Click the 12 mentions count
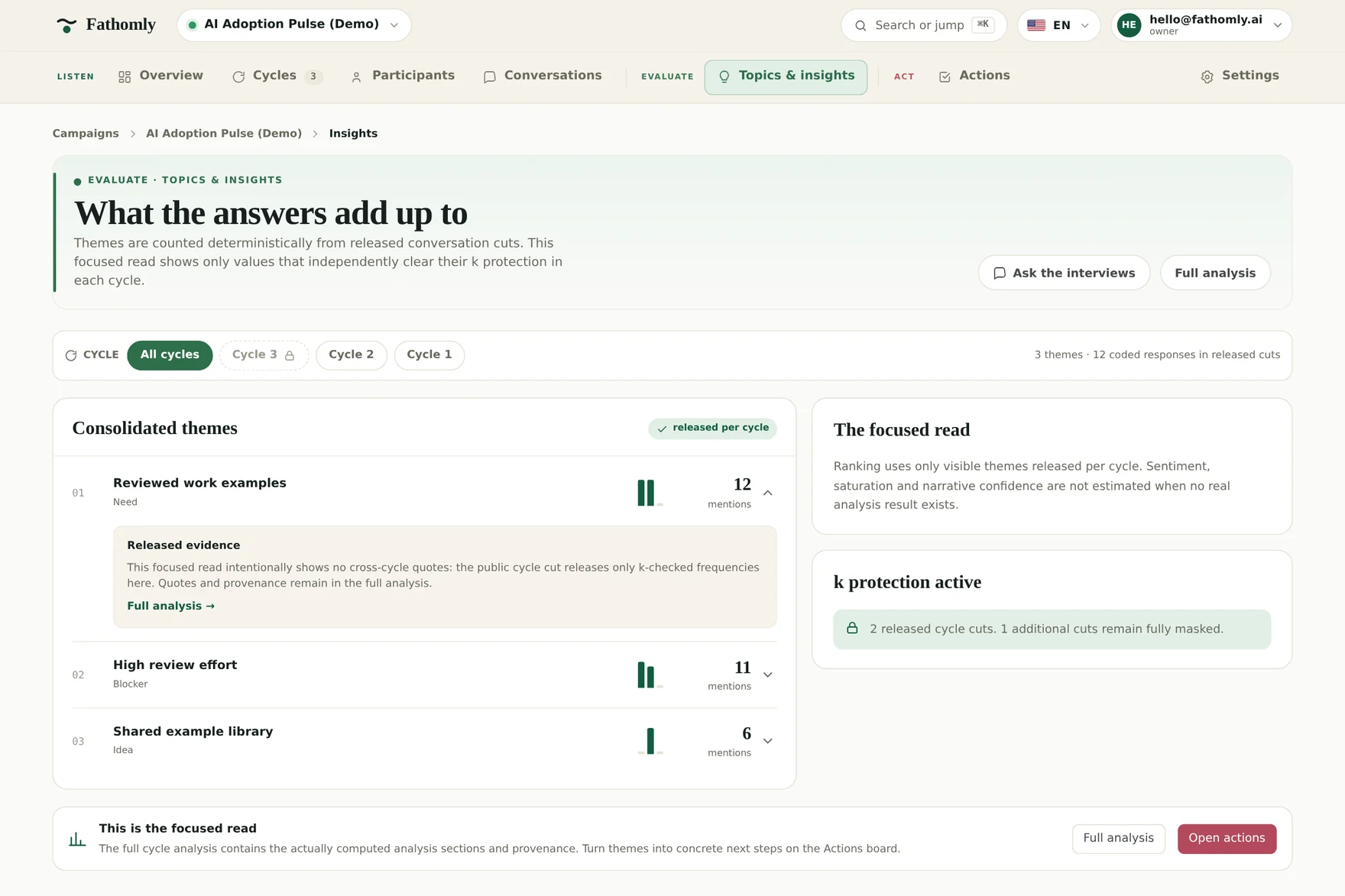Image resolution: width=1345 pixels, height=896 pixels. pos(730,493)
